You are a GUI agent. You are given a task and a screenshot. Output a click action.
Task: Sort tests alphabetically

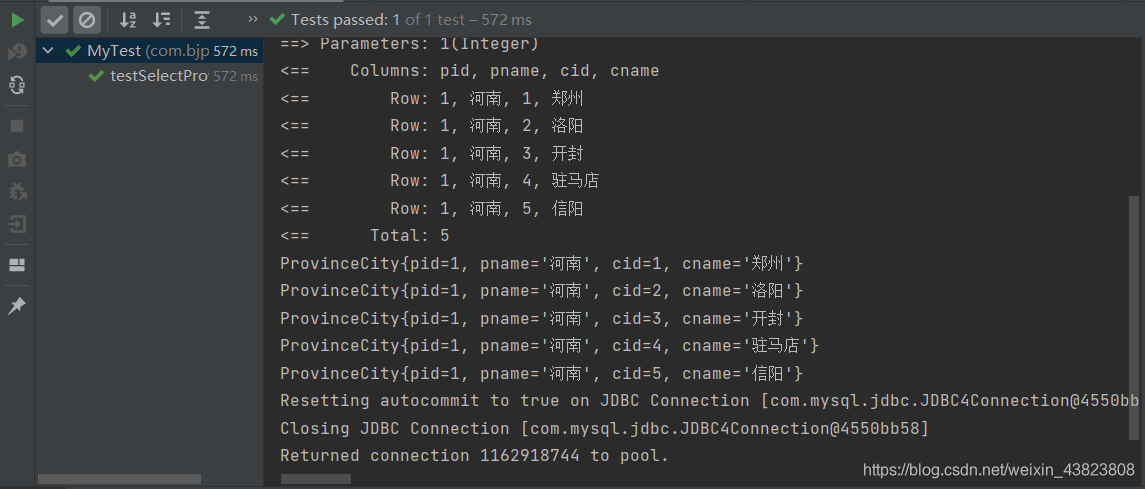(x=128, y=19)
